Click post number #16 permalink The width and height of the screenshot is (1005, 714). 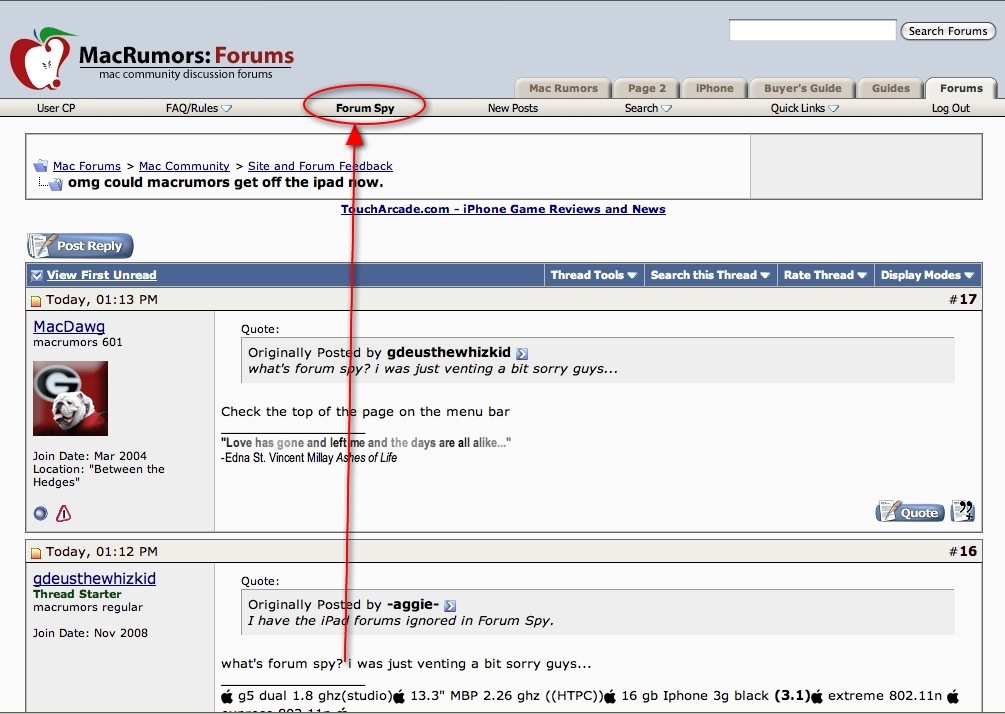968,551
